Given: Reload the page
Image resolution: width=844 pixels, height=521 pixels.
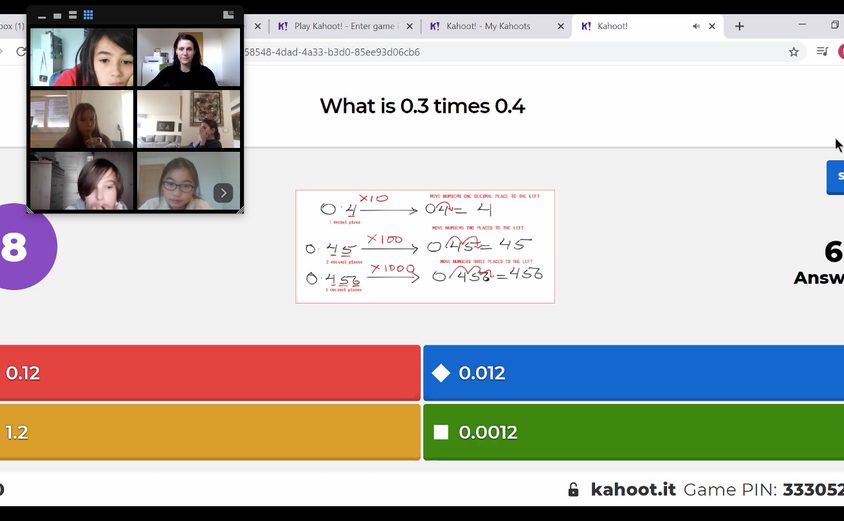Looking at the screenshot, I should 21,52.
